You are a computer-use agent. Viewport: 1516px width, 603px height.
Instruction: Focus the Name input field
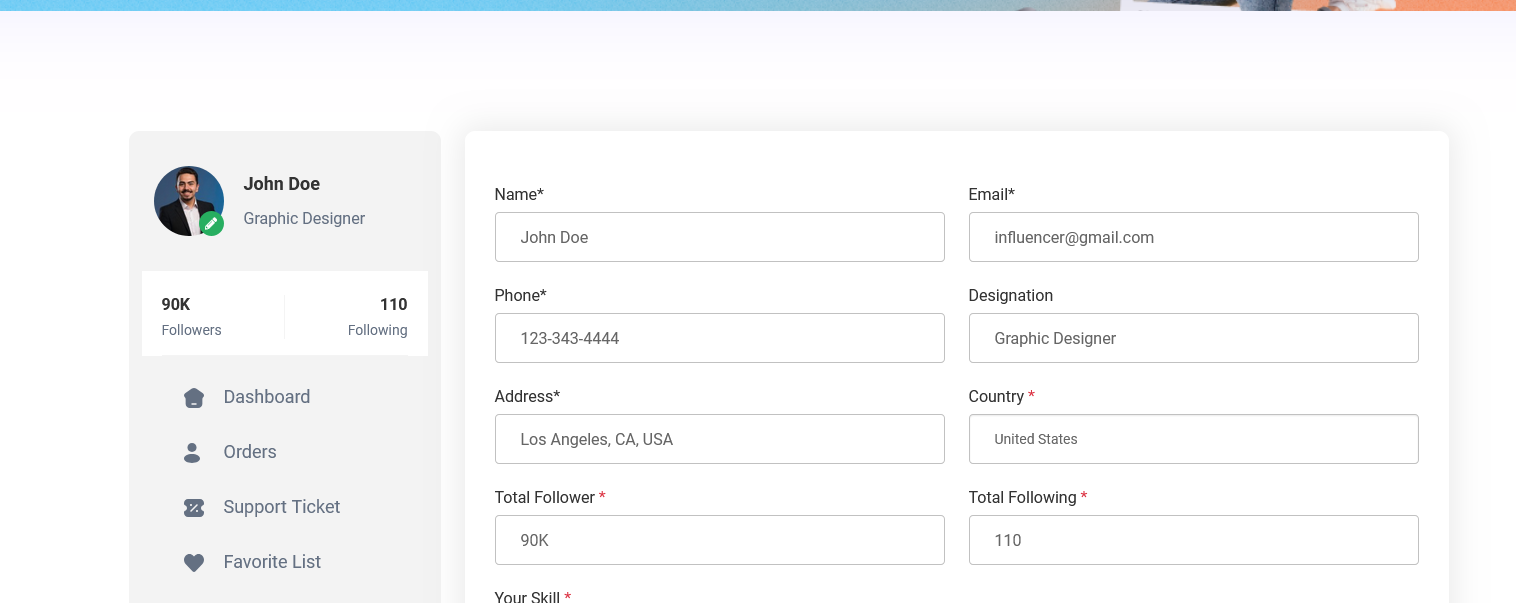[719, 237]
